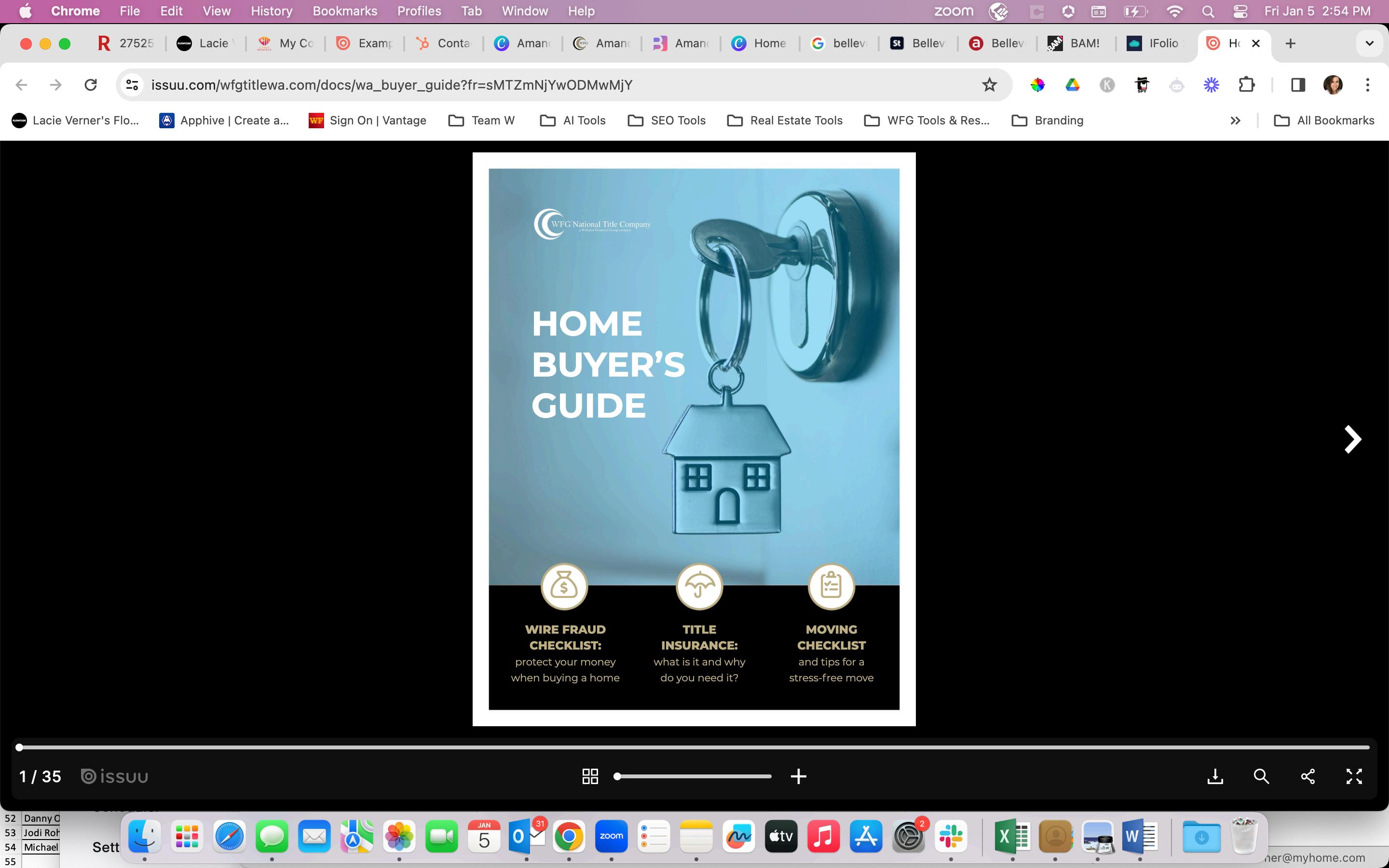
Task: Click the issuu logo link
Action: [115, 777]
